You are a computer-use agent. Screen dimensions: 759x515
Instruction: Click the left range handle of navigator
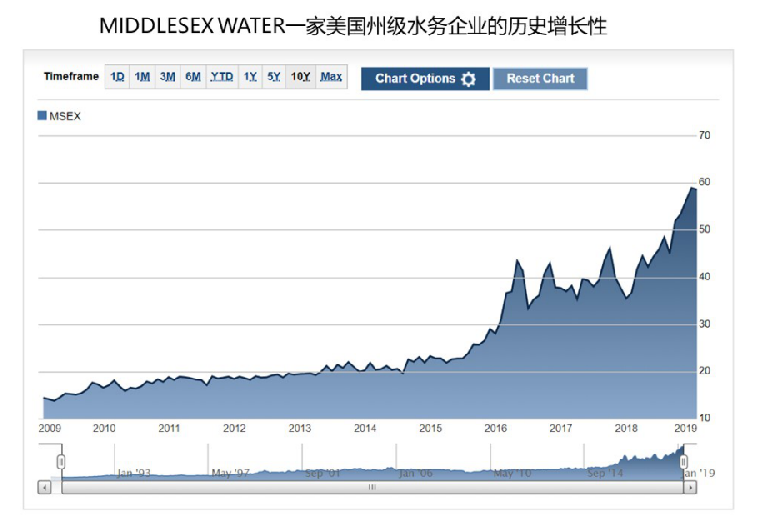coord(61,462)
